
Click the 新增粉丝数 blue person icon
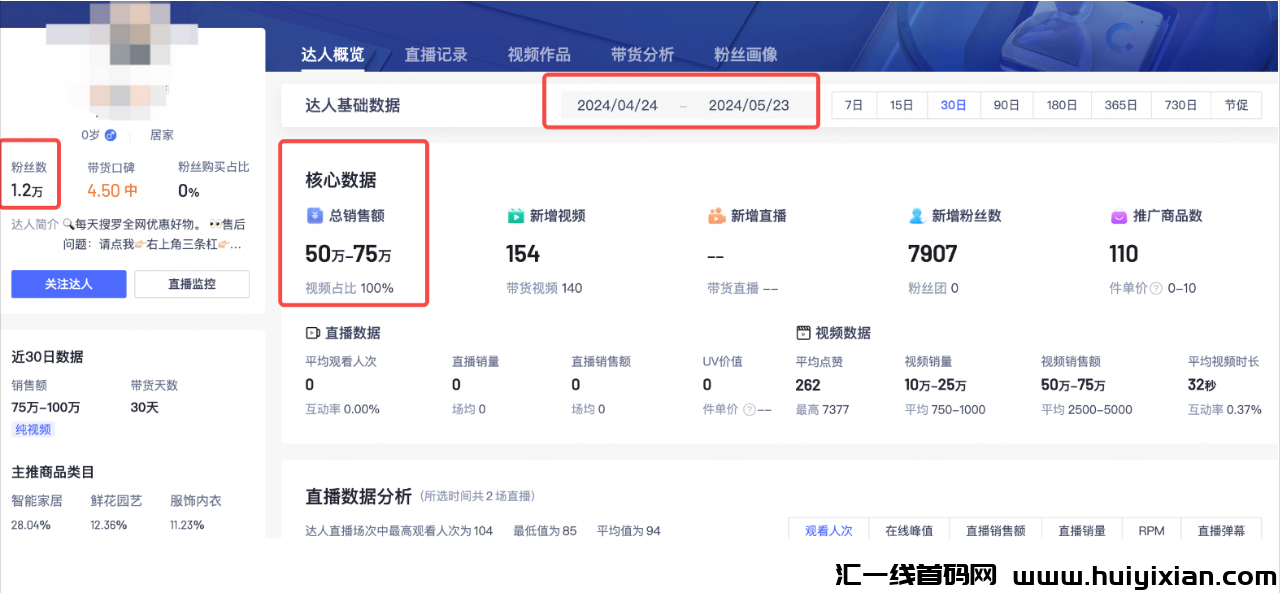pyautogui.click(x=916, y=214)
